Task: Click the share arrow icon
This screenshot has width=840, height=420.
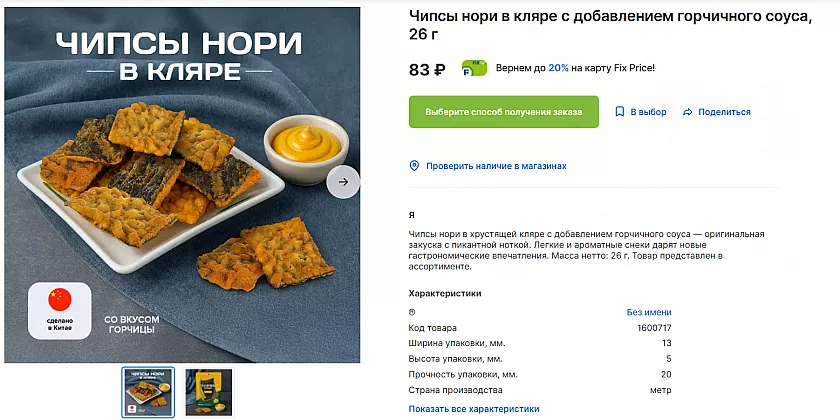Action: coord(687,112)
